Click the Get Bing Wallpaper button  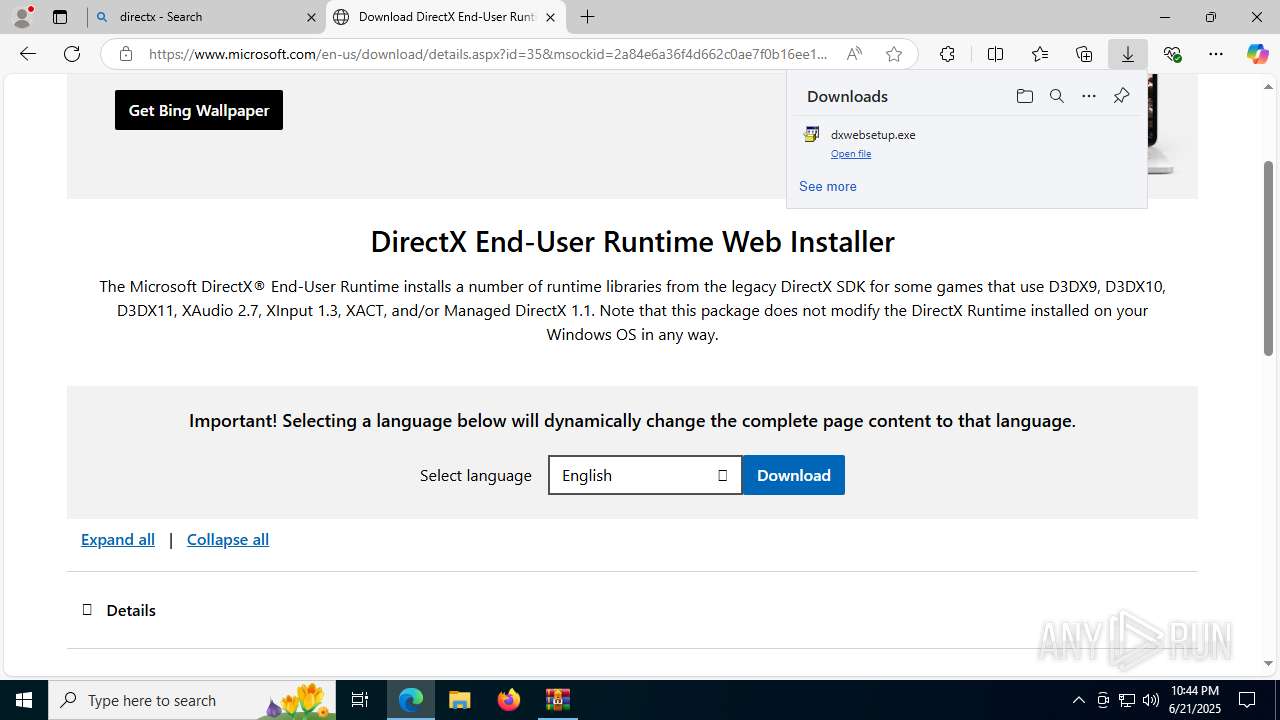coord(199,110)
